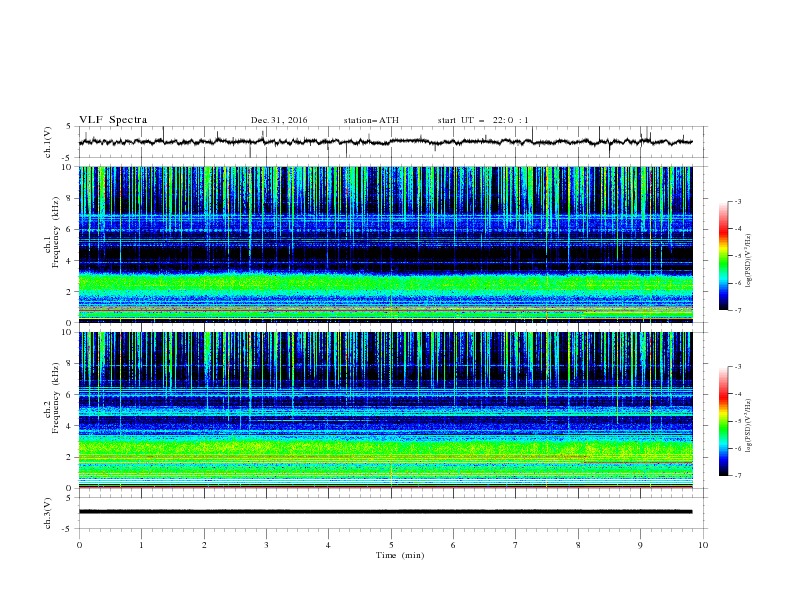Select the "start UT = 22:0 :1" text
Screen dimensions: 792x612
click(x=483, y=120)
